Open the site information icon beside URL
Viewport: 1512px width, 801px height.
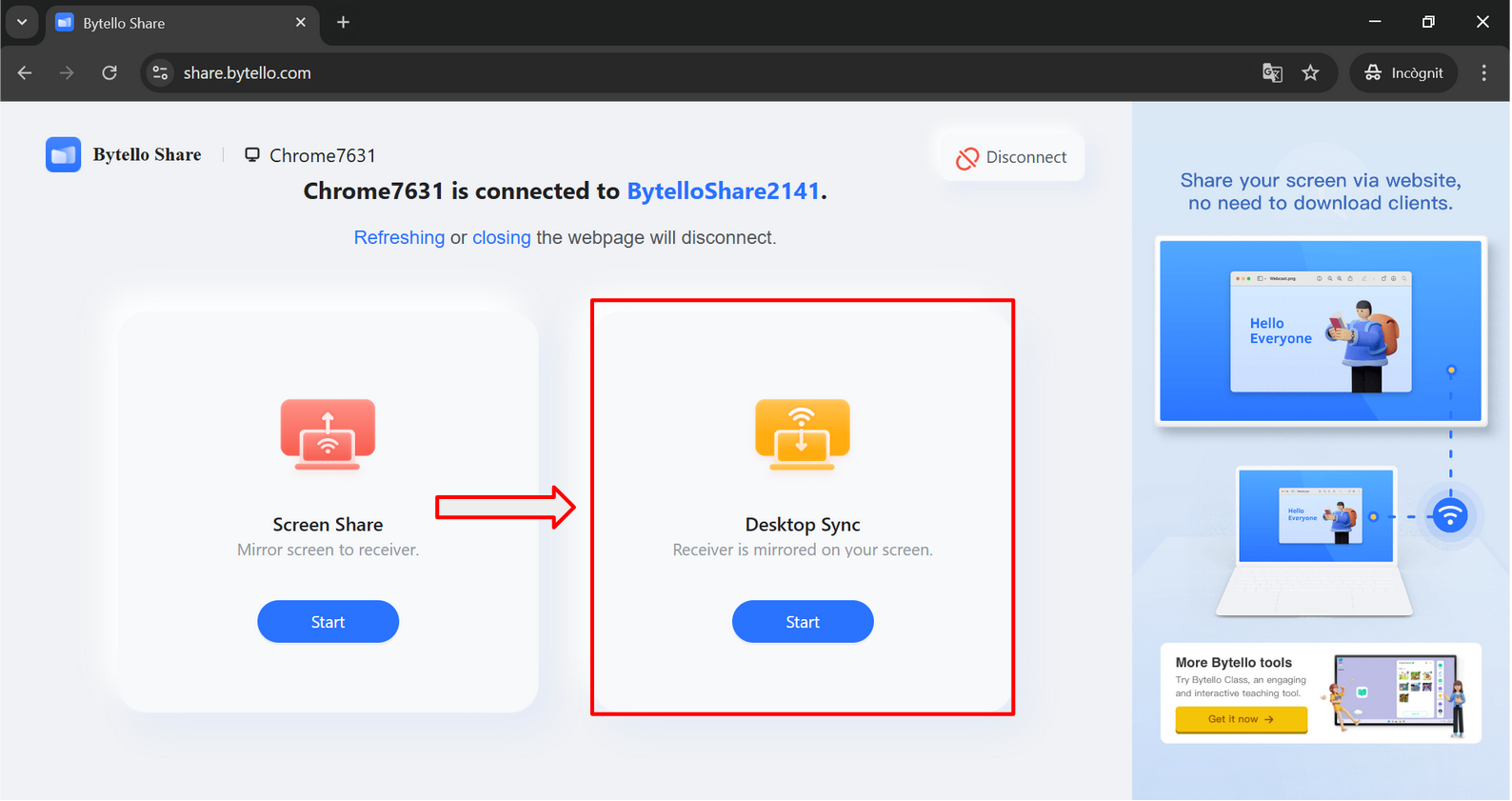[160, 73]
